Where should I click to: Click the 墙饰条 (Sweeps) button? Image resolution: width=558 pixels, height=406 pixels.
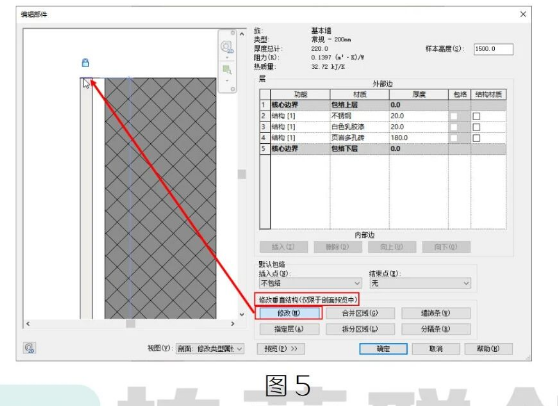[436, 313]
